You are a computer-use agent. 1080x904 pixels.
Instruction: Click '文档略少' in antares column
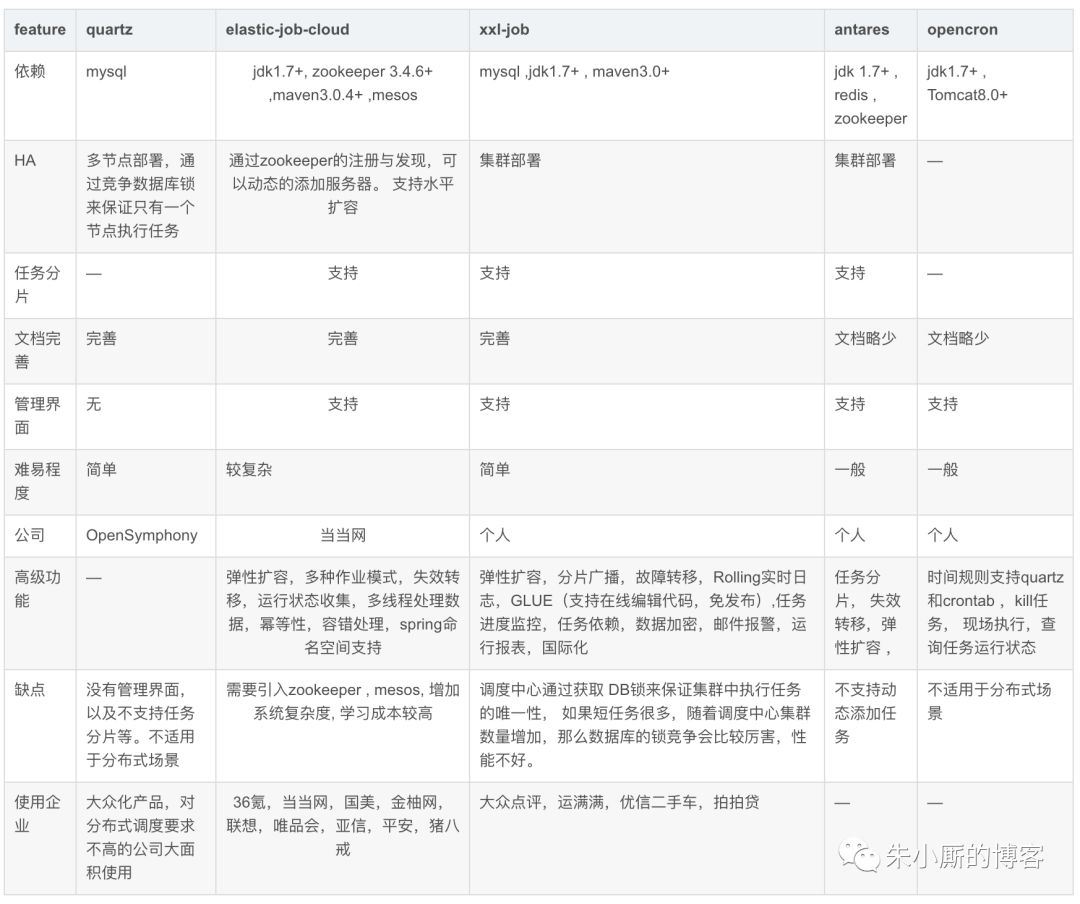[865, 338]
